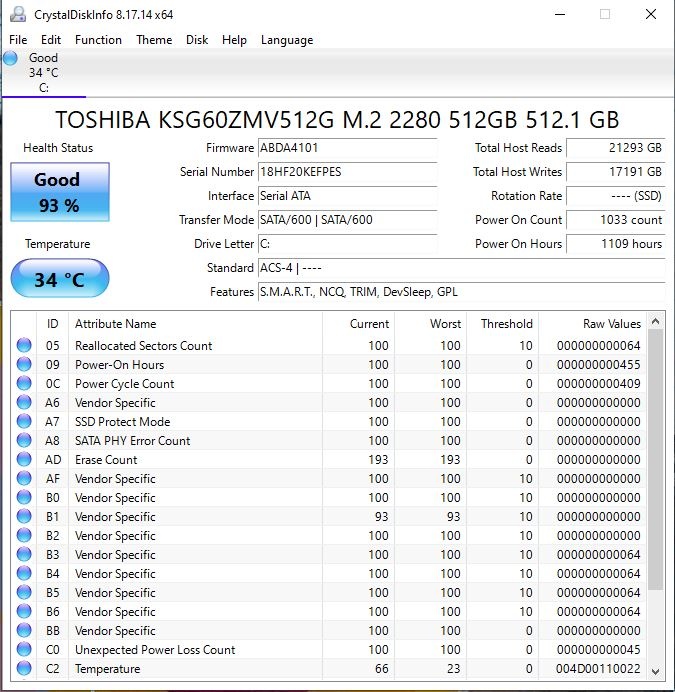Click status orb for B0 Vendor Specific
This screenshot has width=675, height=692.
(24, 497)
